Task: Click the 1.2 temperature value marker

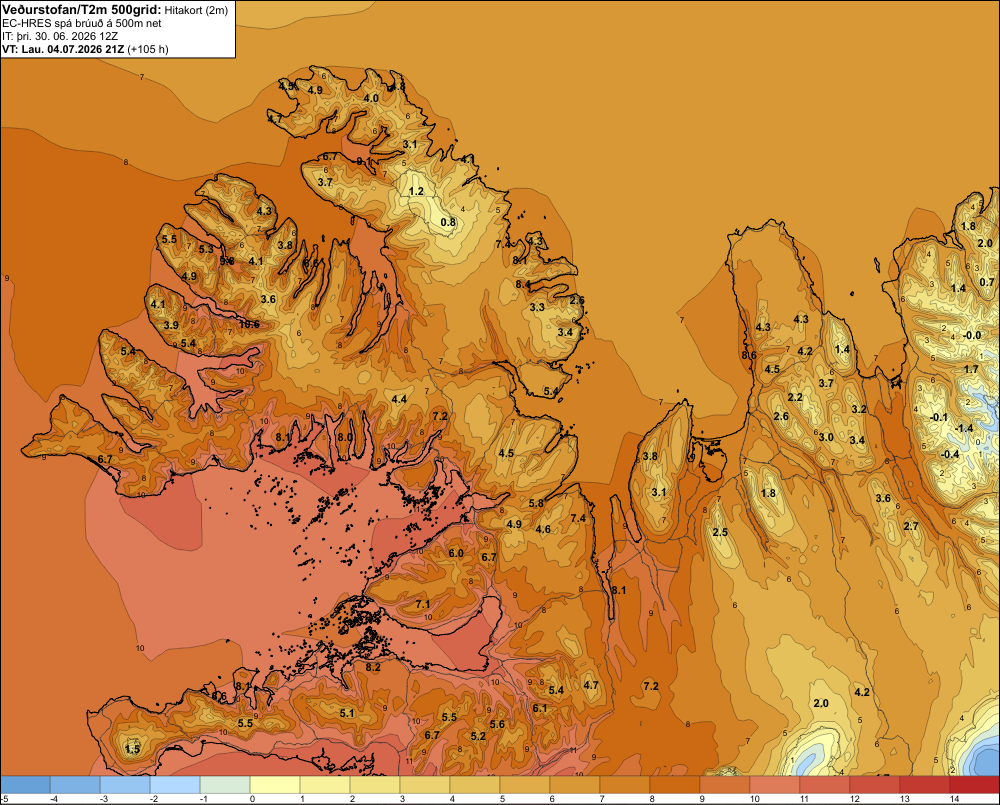Action: tap(416, 191)
